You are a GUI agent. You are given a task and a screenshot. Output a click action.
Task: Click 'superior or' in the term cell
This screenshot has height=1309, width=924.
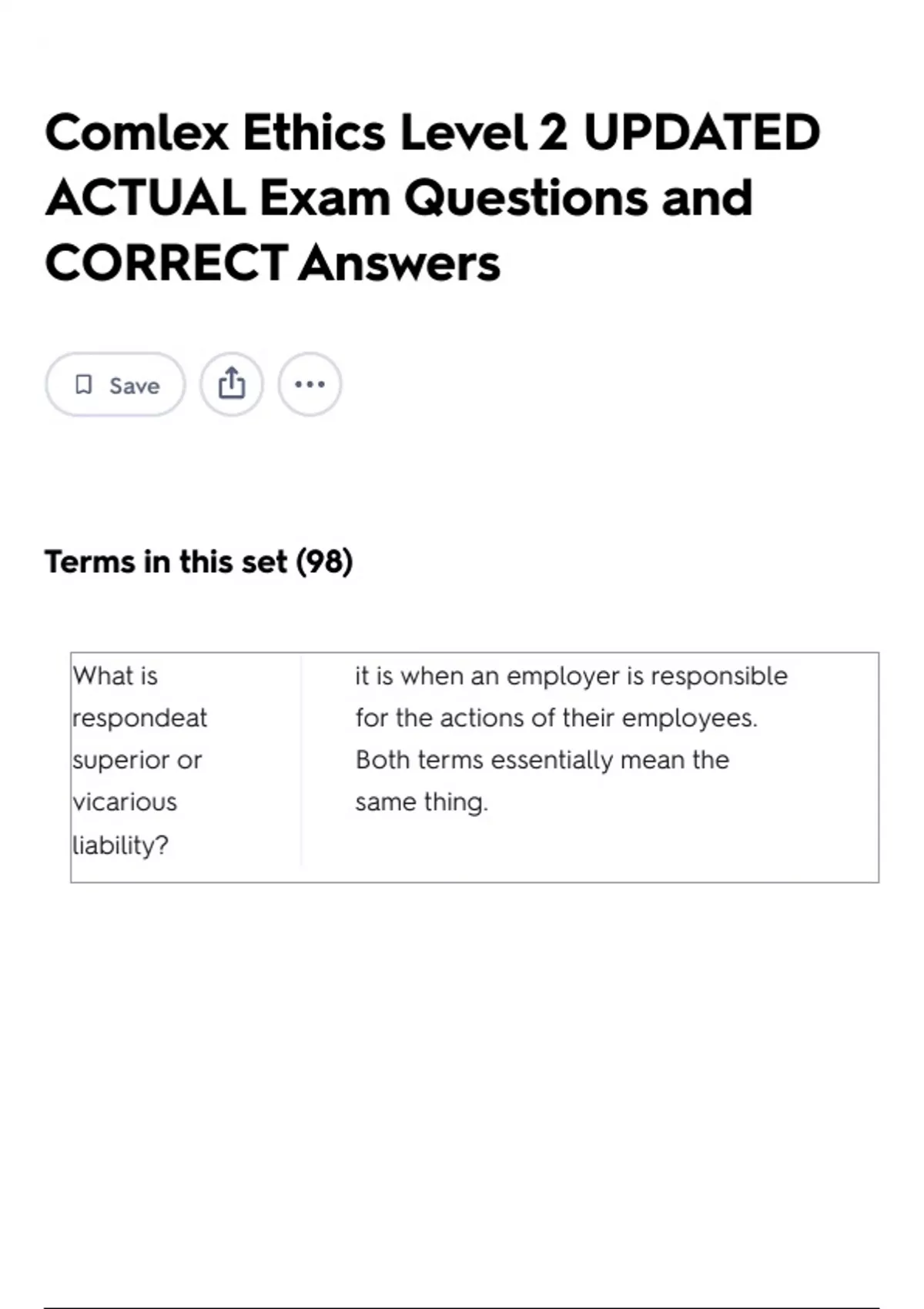click(x=137, y=760)
